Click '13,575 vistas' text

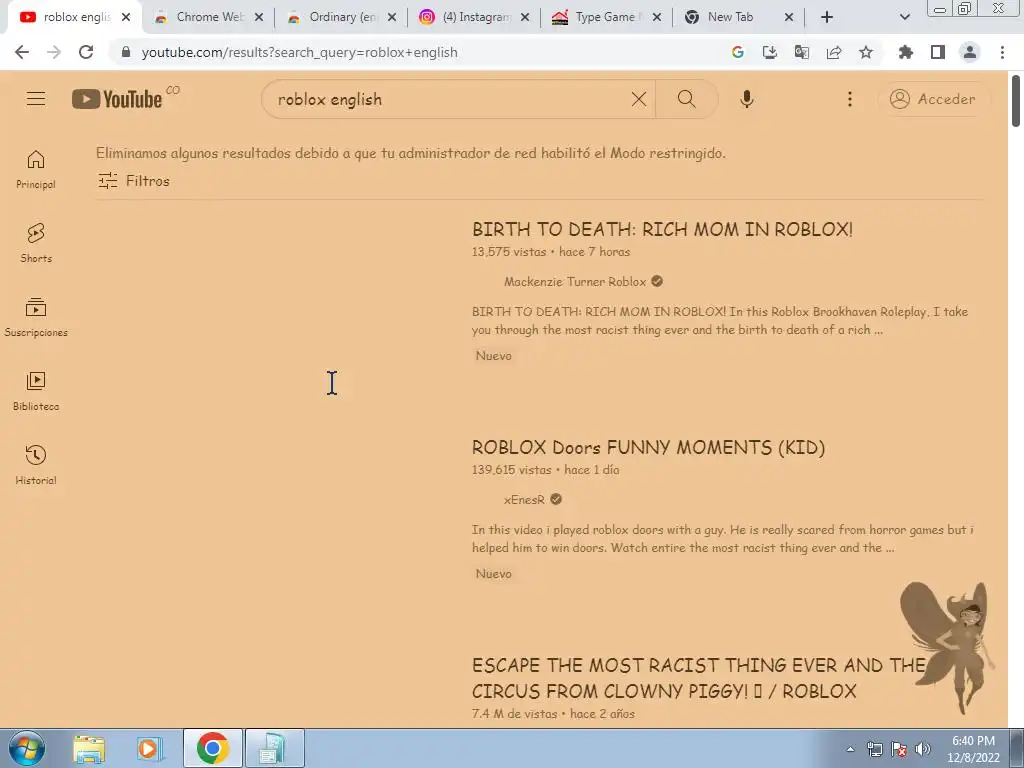[509, 251]
